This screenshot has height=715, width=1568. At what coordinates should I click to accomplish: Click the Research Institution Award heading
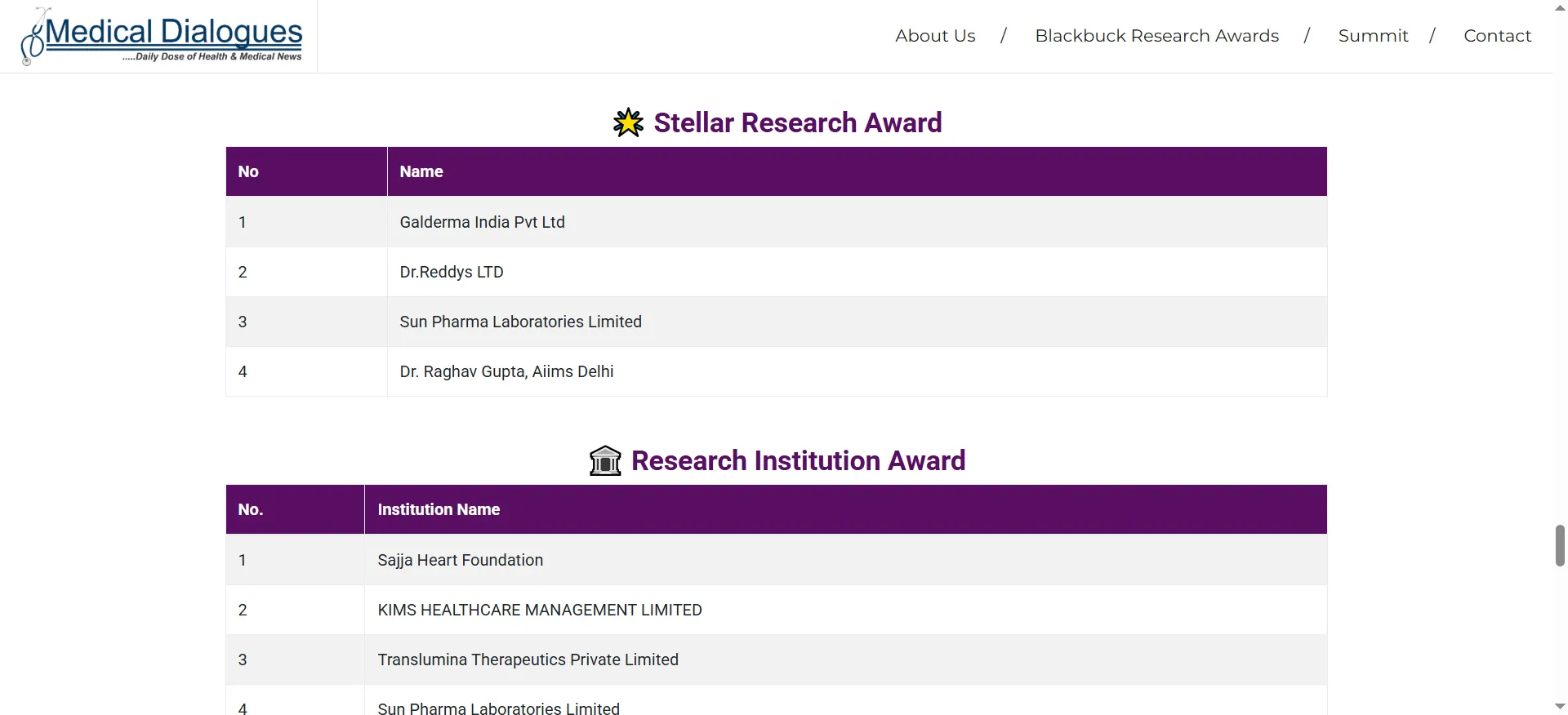(798, 460)
